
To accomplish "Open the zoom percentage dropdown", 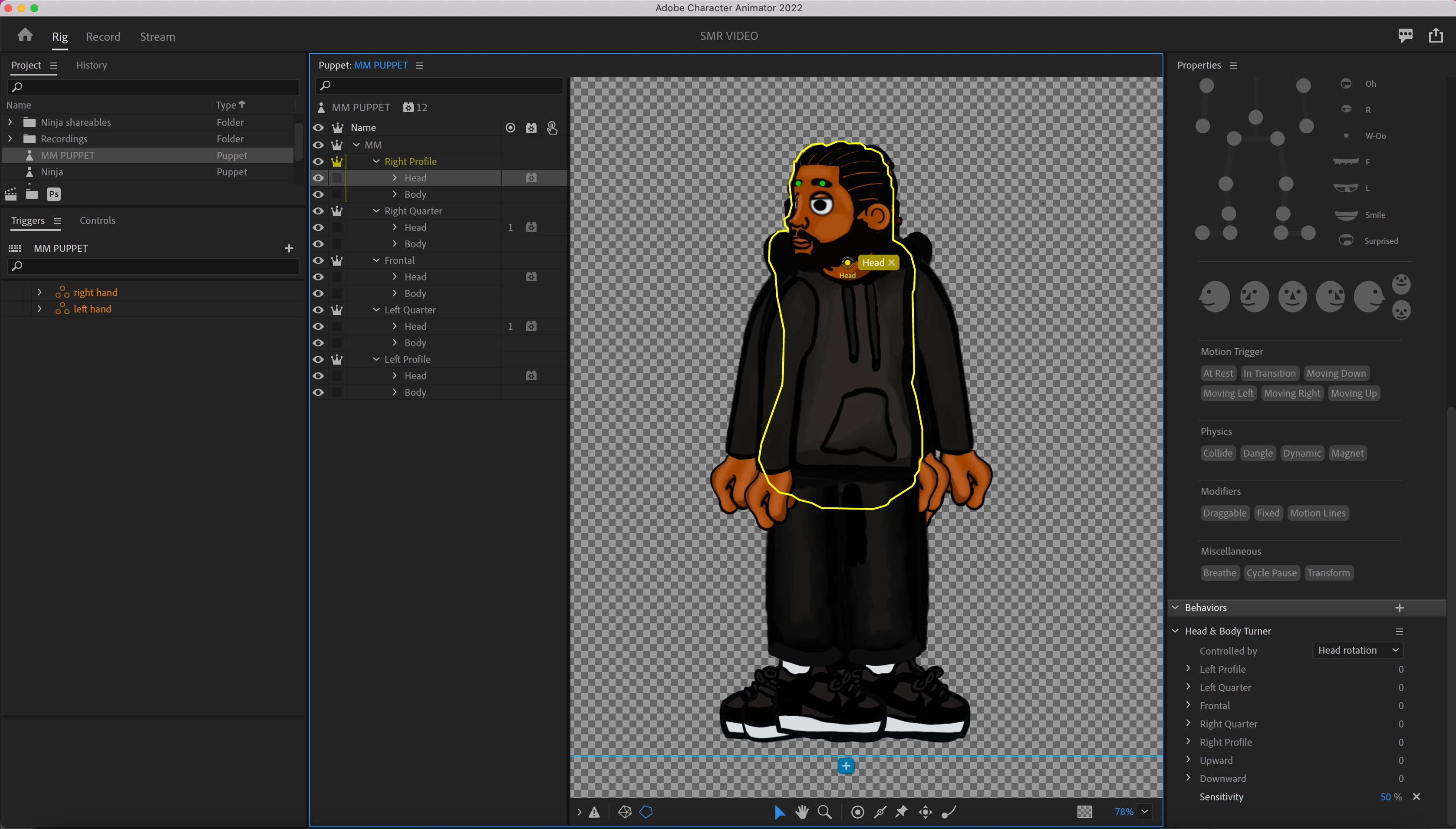I will click(1145, 812).
